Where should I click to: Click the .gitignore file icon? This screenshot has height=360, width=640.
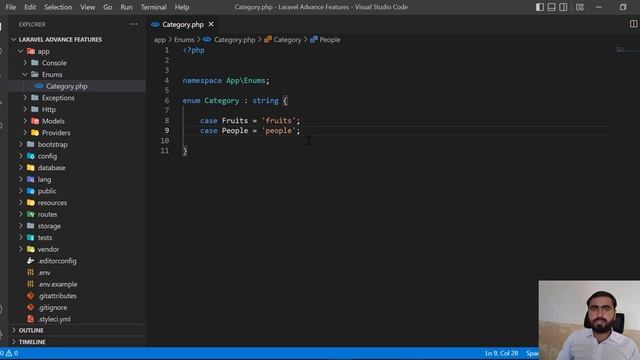31,307
